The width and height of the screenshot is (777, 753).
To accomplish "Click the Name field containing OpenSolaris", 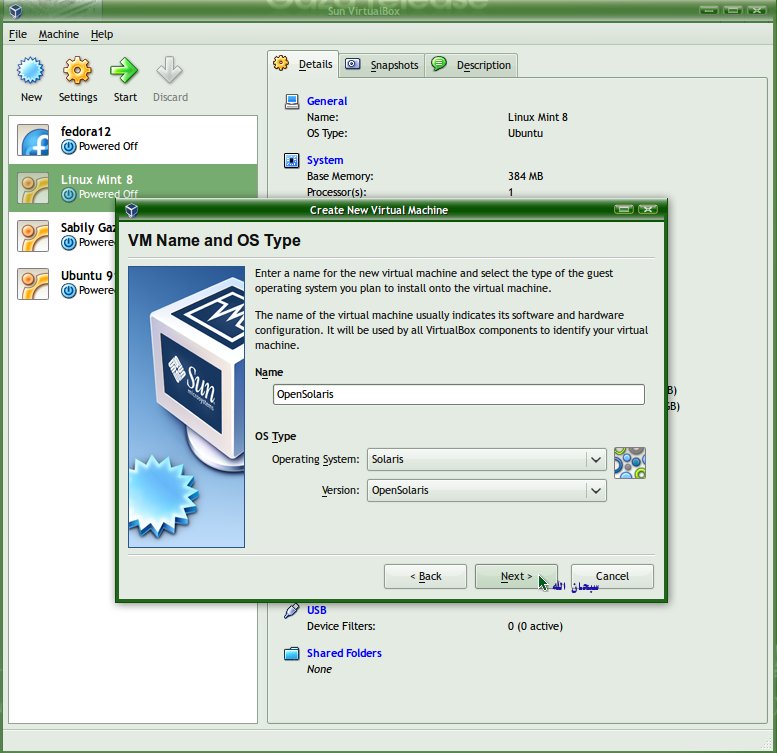I will click(x=458, y=394).
